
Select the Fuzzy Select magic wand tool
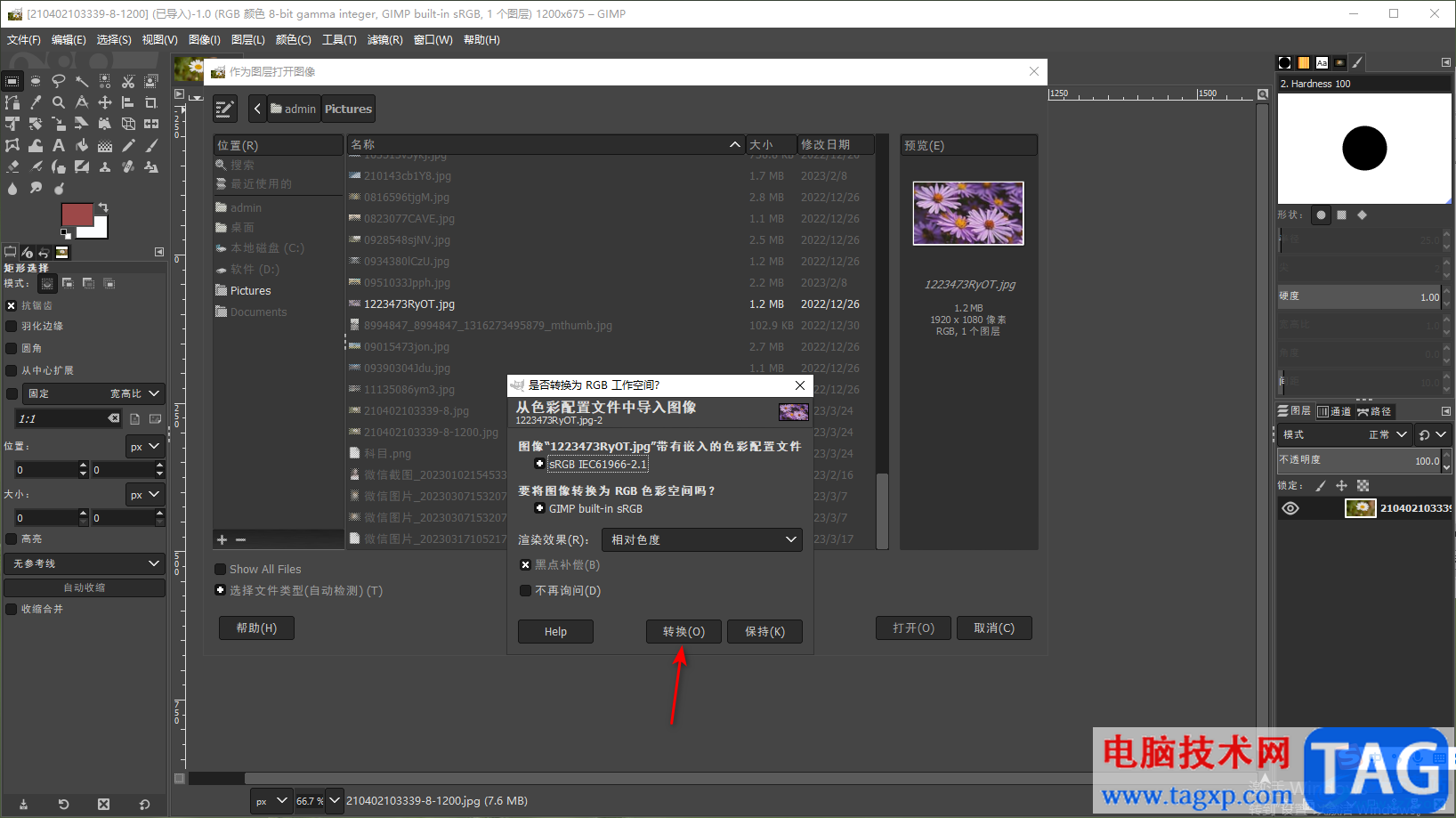(82, 81)
